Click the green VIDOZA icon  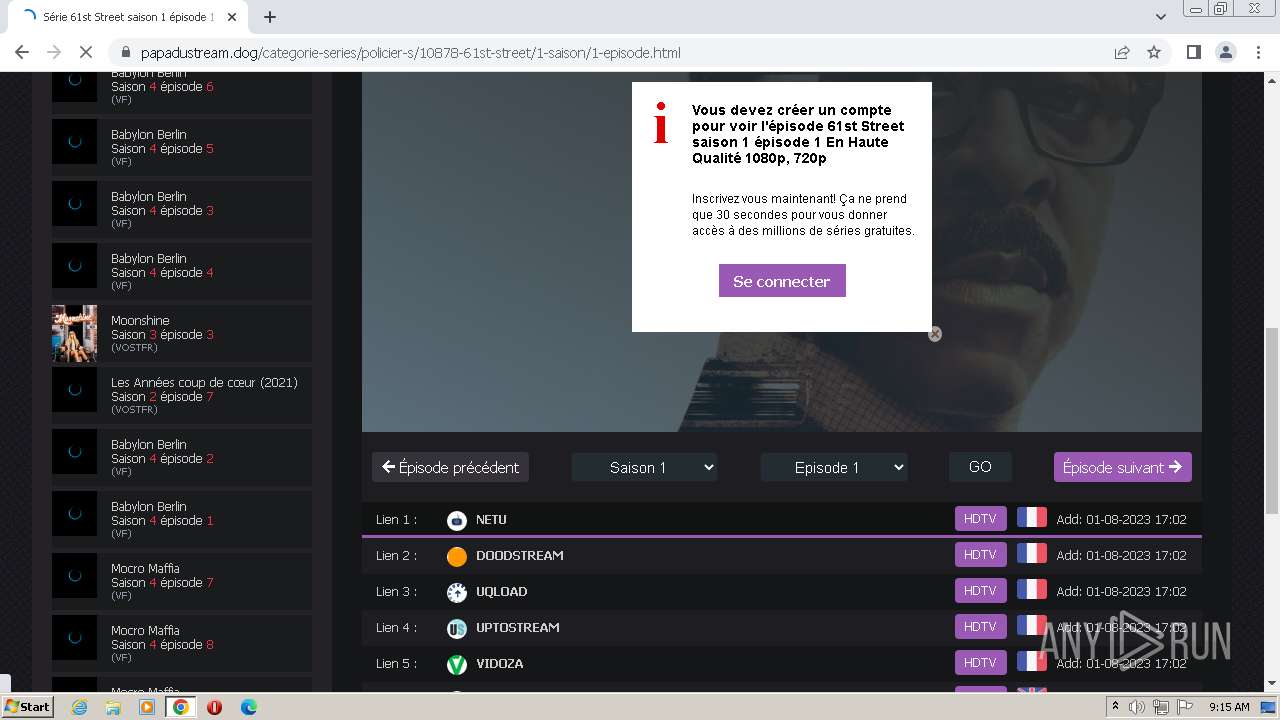pos(456,664)
